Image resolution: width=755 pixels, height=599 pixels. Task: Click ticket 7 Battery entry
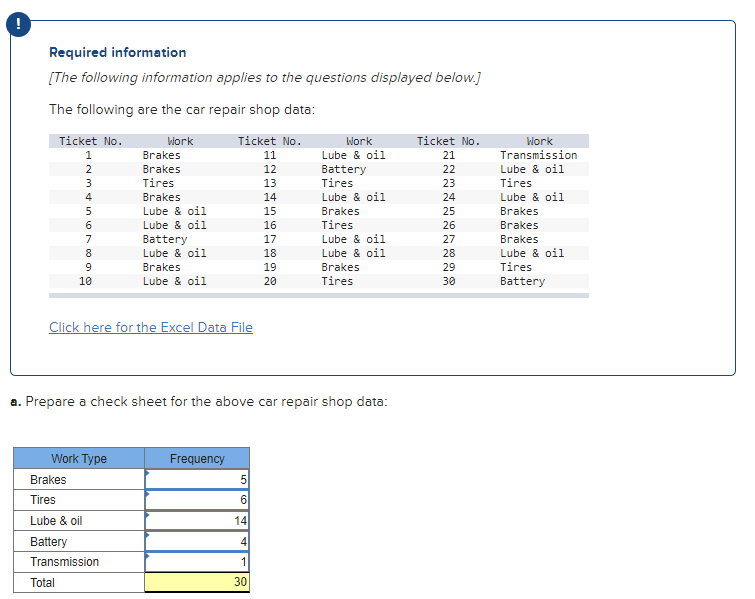pyautogui.click(x=165, y=239)
